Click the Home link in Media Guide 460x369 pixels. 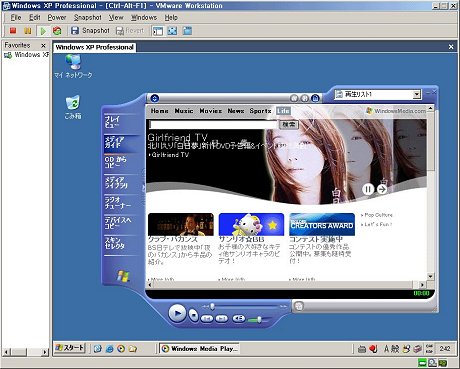pos(160,111)
